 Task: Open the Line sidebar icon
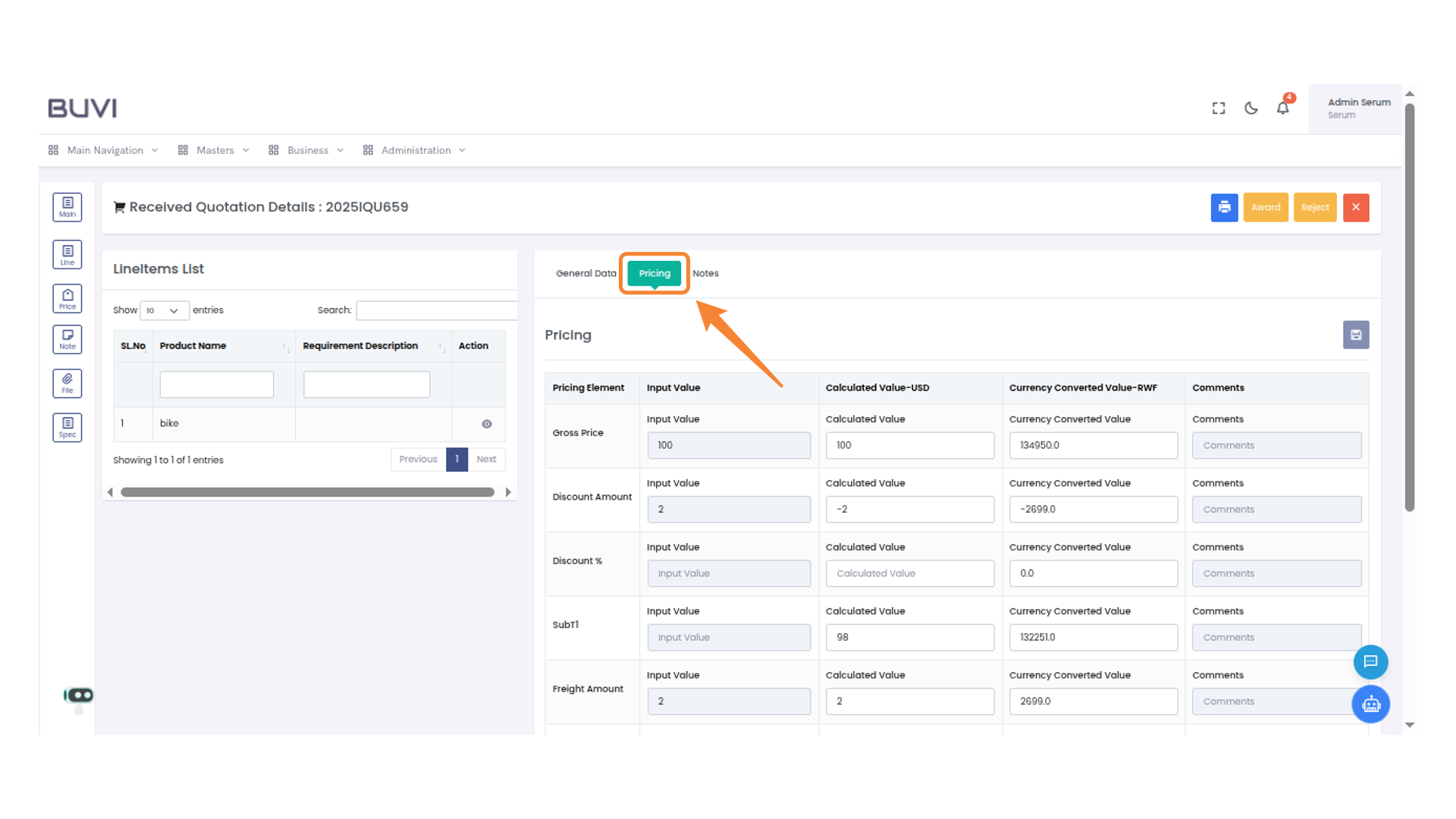click(67, 255)
